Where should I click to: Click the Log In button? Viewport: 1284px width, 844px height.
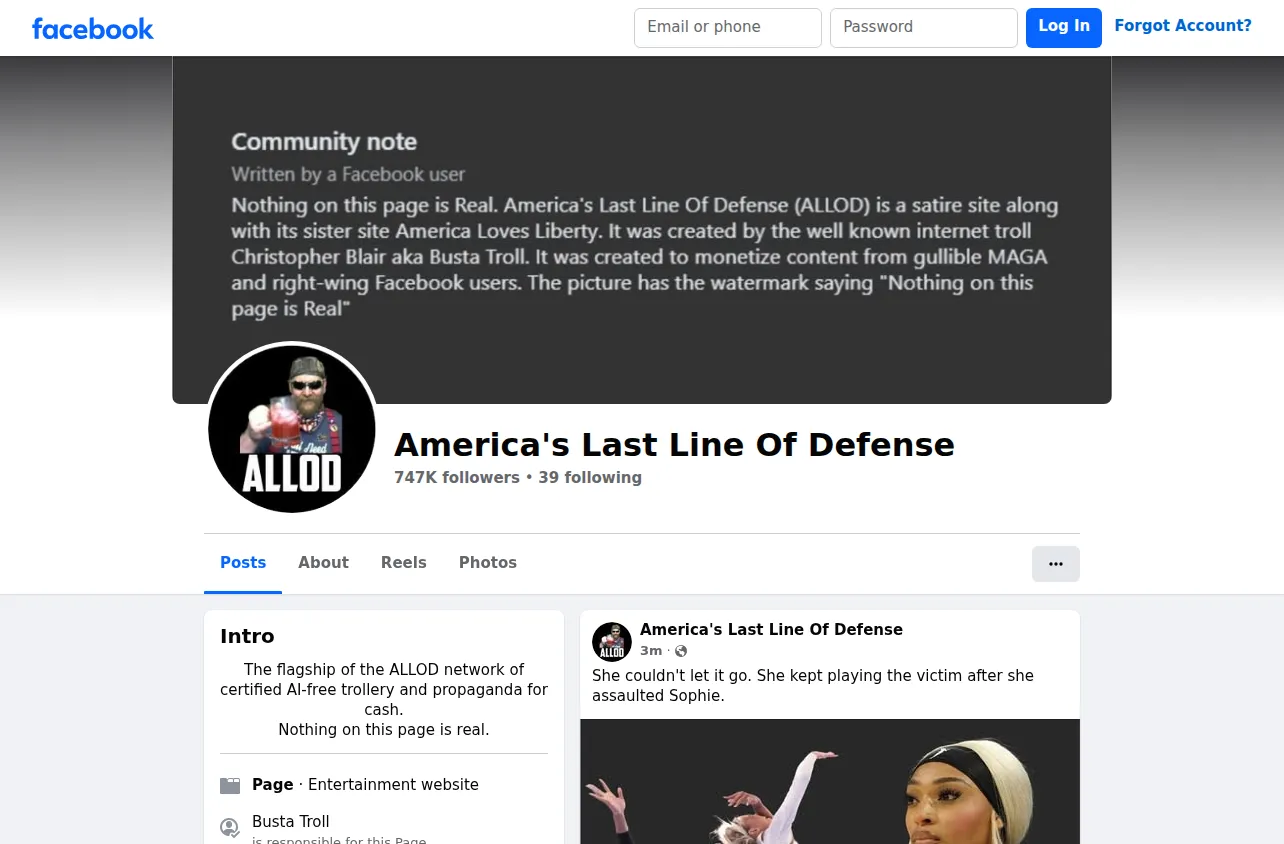(1064, 27)
